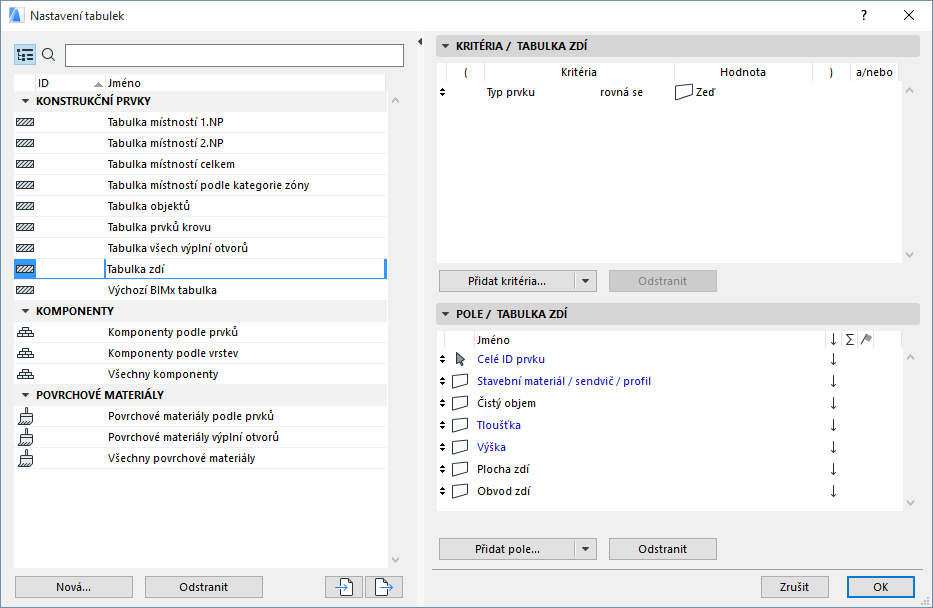The width and height of the screenshot is (933, 608).
Task: Click the rovná se operator in criteria
Action: (621, 92)
